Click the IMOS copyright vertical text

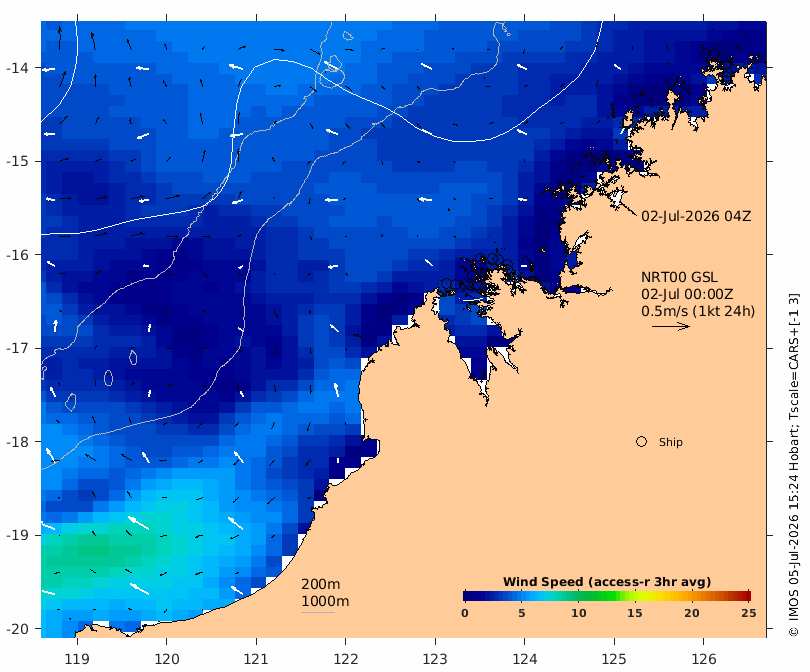pos(793,465)
